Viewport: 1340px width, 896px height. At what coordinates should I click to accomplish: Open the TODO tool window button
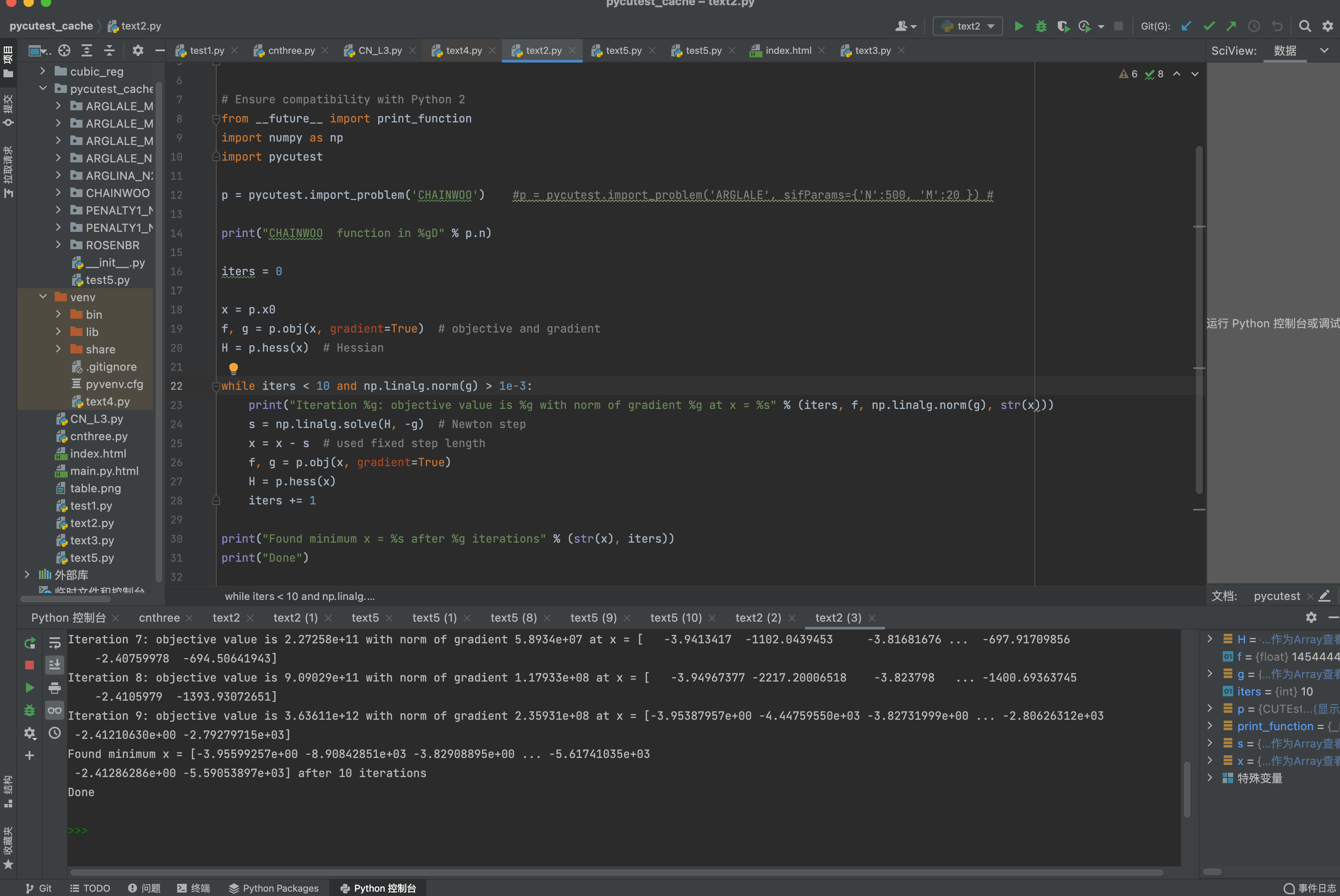[90, 888]
